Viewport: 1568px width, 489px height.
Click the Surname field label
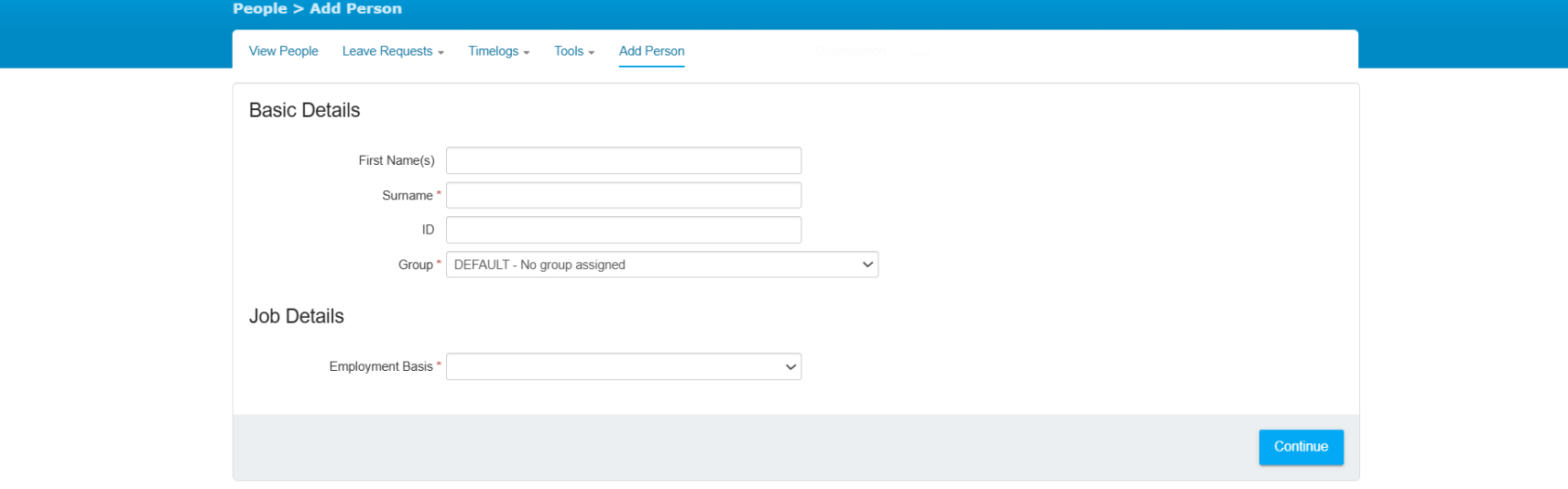407,195
